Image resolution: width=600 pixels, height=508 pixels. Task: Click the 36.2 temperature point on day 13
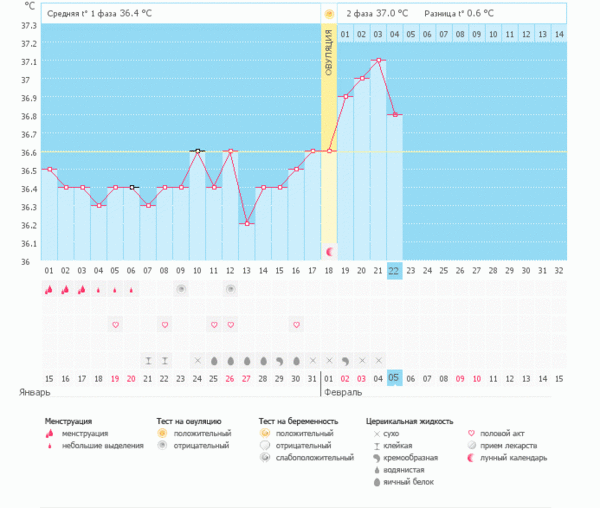246,223
